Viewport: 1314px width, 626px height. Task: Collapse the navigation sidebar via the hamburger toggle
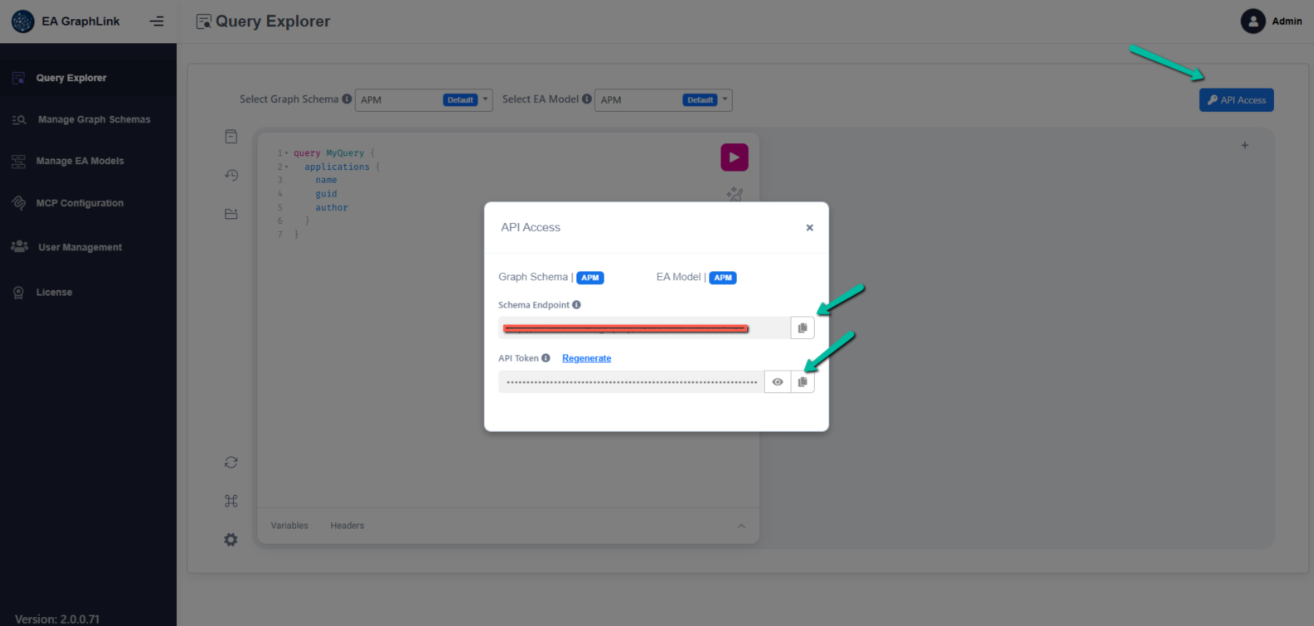coord(156,20)
